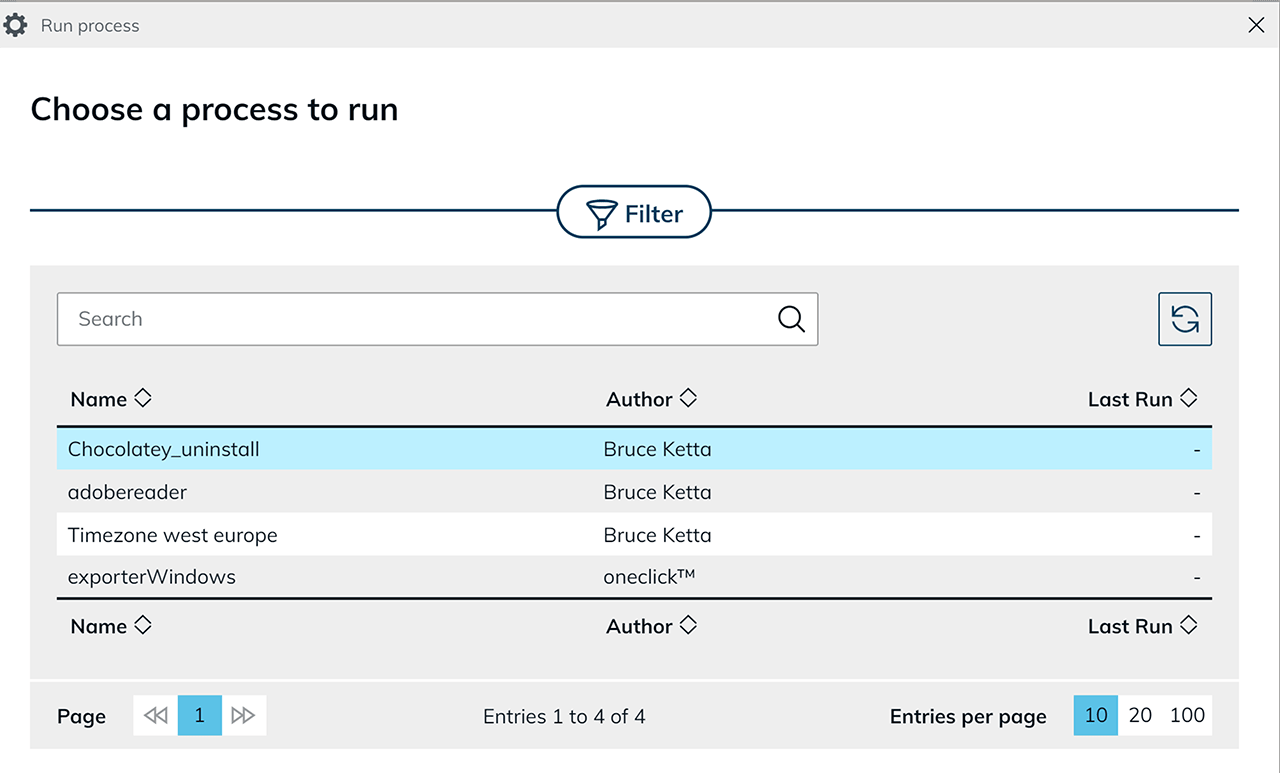This screenshot has height=773, width=1280.
Task: Click the magnifier search icon
Action: tap(791, 319)
